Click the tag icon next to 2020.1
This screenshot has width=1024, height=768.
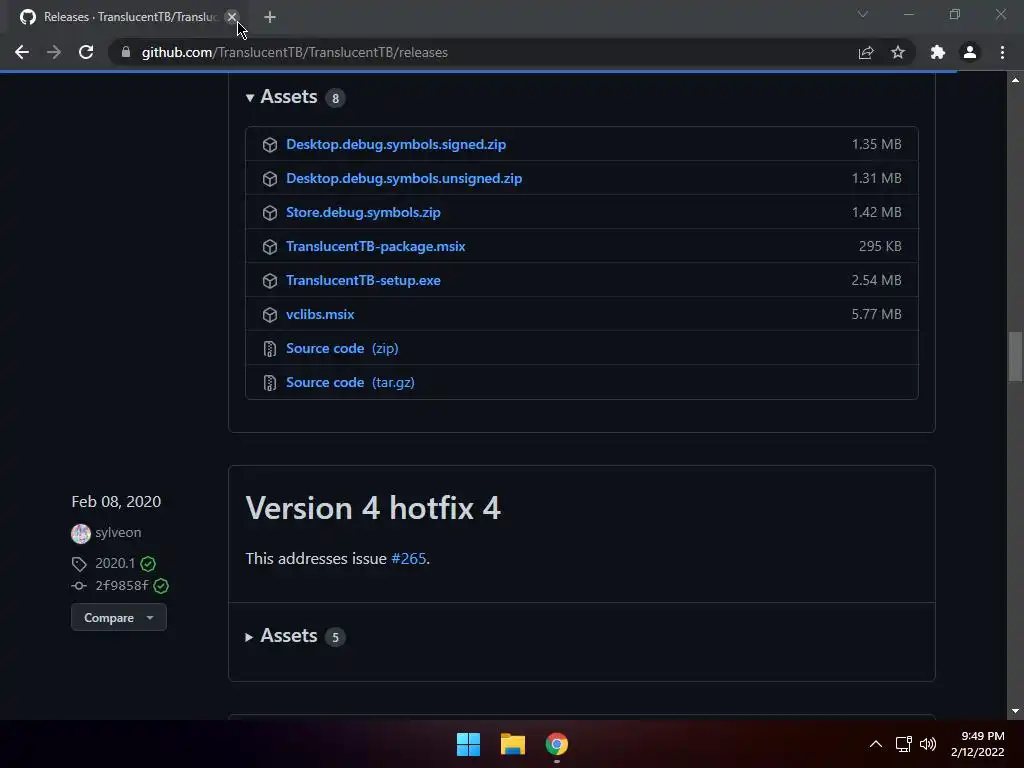tap(79, 564)
